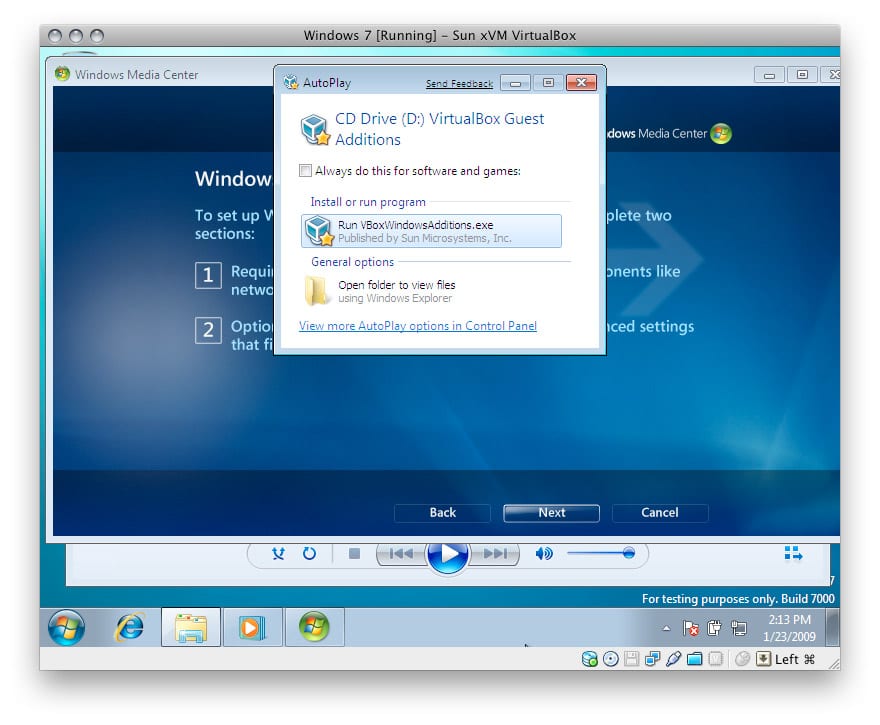The width and height of the screenshot is (880, 725).
Task: Minimize the VirtualBox window with yellow button
Action: click(76, 36)
